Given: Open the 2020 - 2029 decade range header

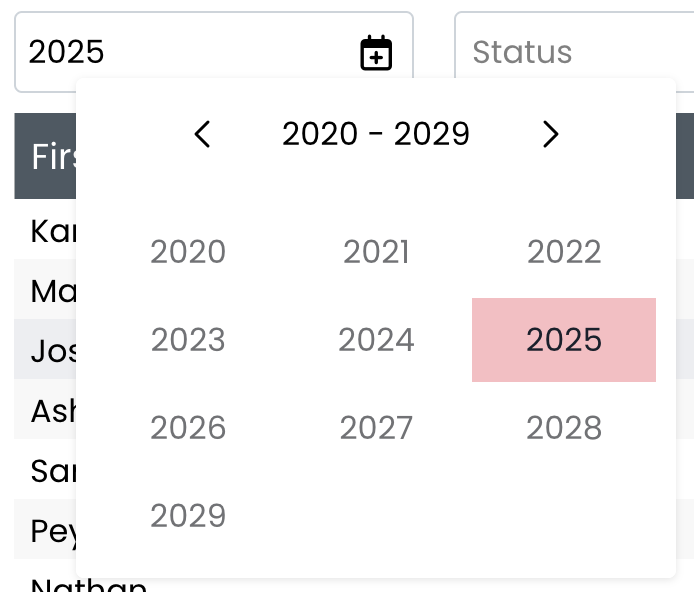Looking at the screenshot, I should pos(376,134).
